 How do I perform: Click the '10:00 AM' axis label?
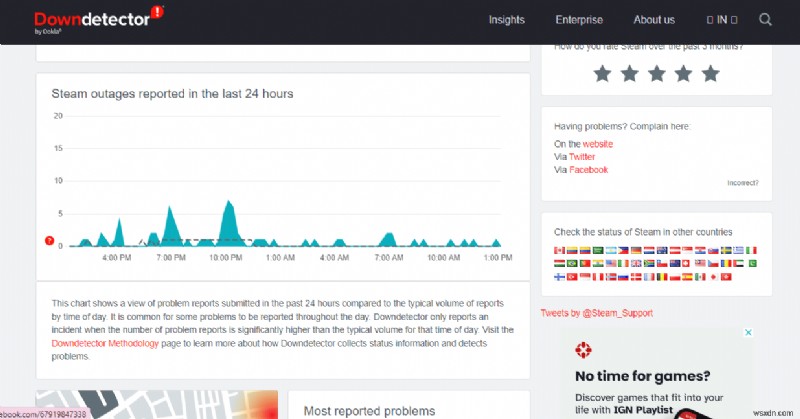pyautogui.click(x=443, y=258)
